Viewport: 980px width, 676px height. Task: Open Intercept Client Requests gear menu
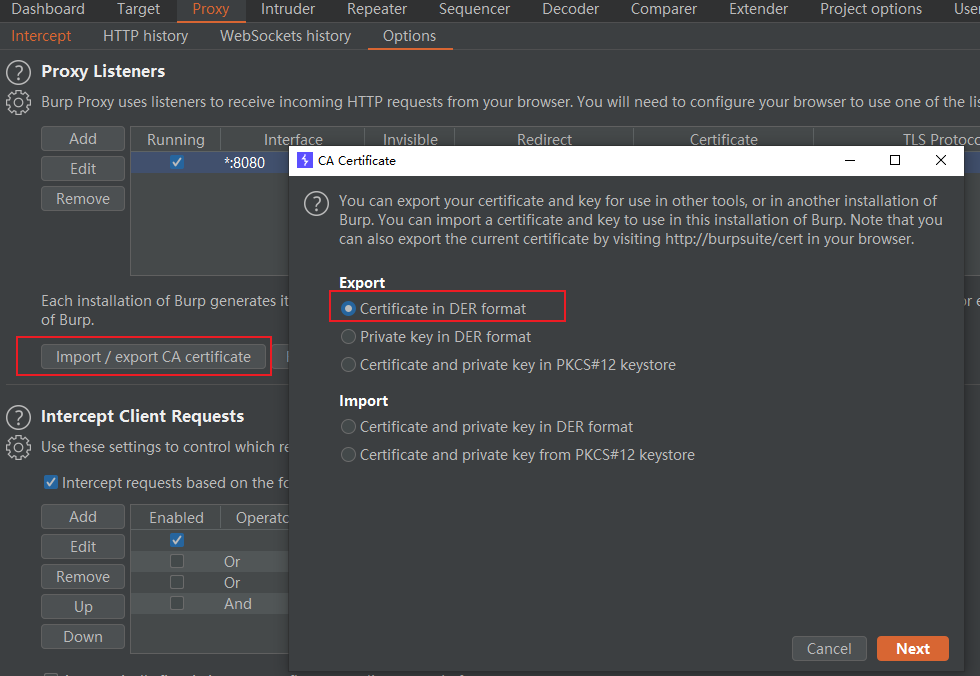click(19, 447)
